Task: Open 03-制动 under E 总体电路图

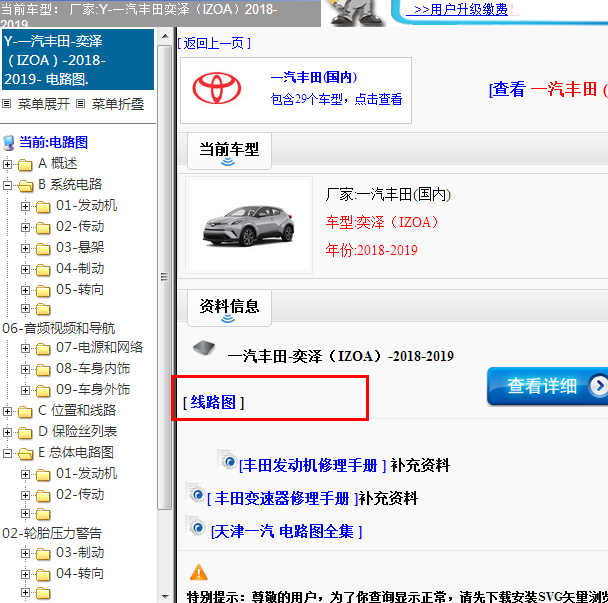Action: click(x=80, y=552)
